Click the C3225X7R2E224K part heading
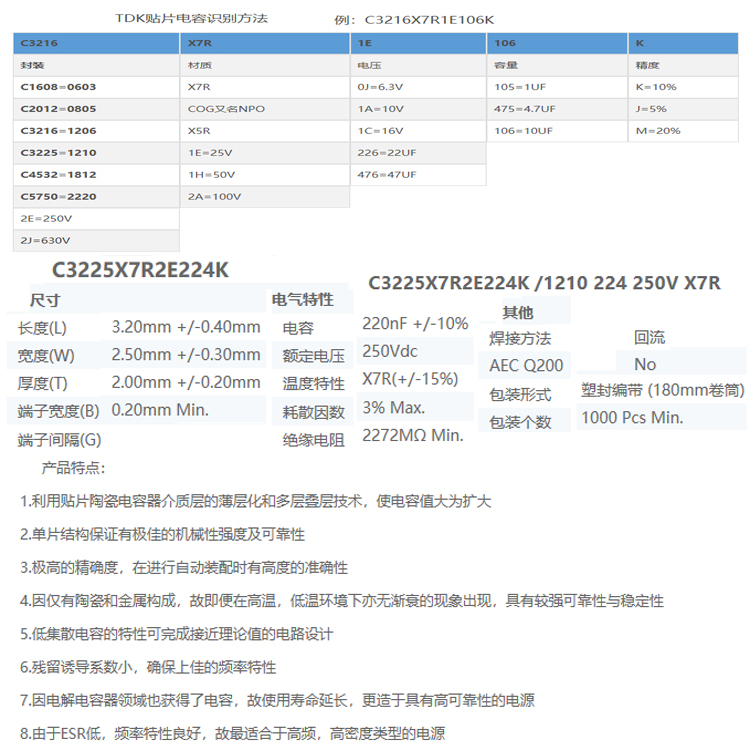Image resolution: width=750 pixels, height=750 pixels. pyautogui.click(x=140, y=270)
